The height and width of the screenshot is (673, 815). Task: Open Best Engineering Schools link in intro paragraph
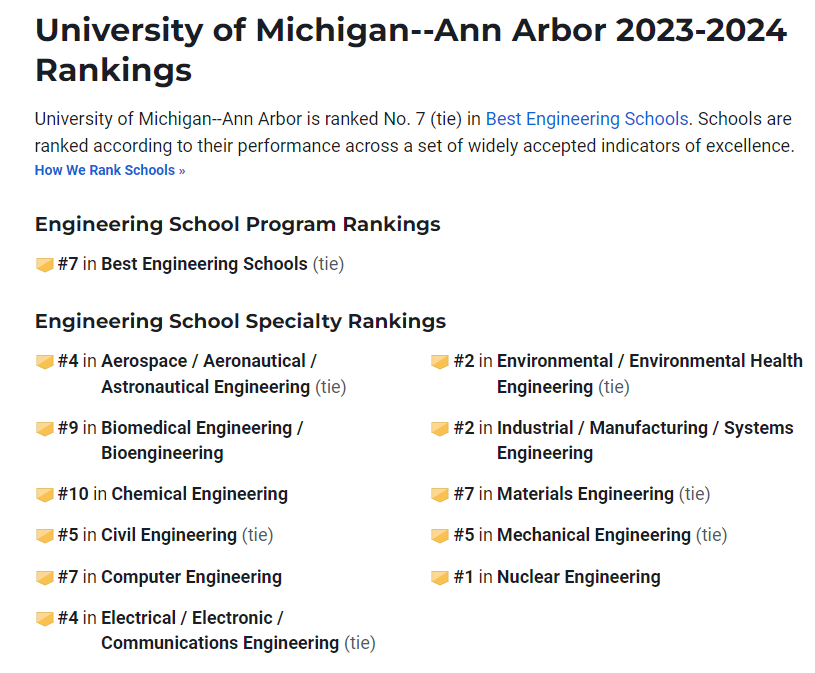click(587, 119)
